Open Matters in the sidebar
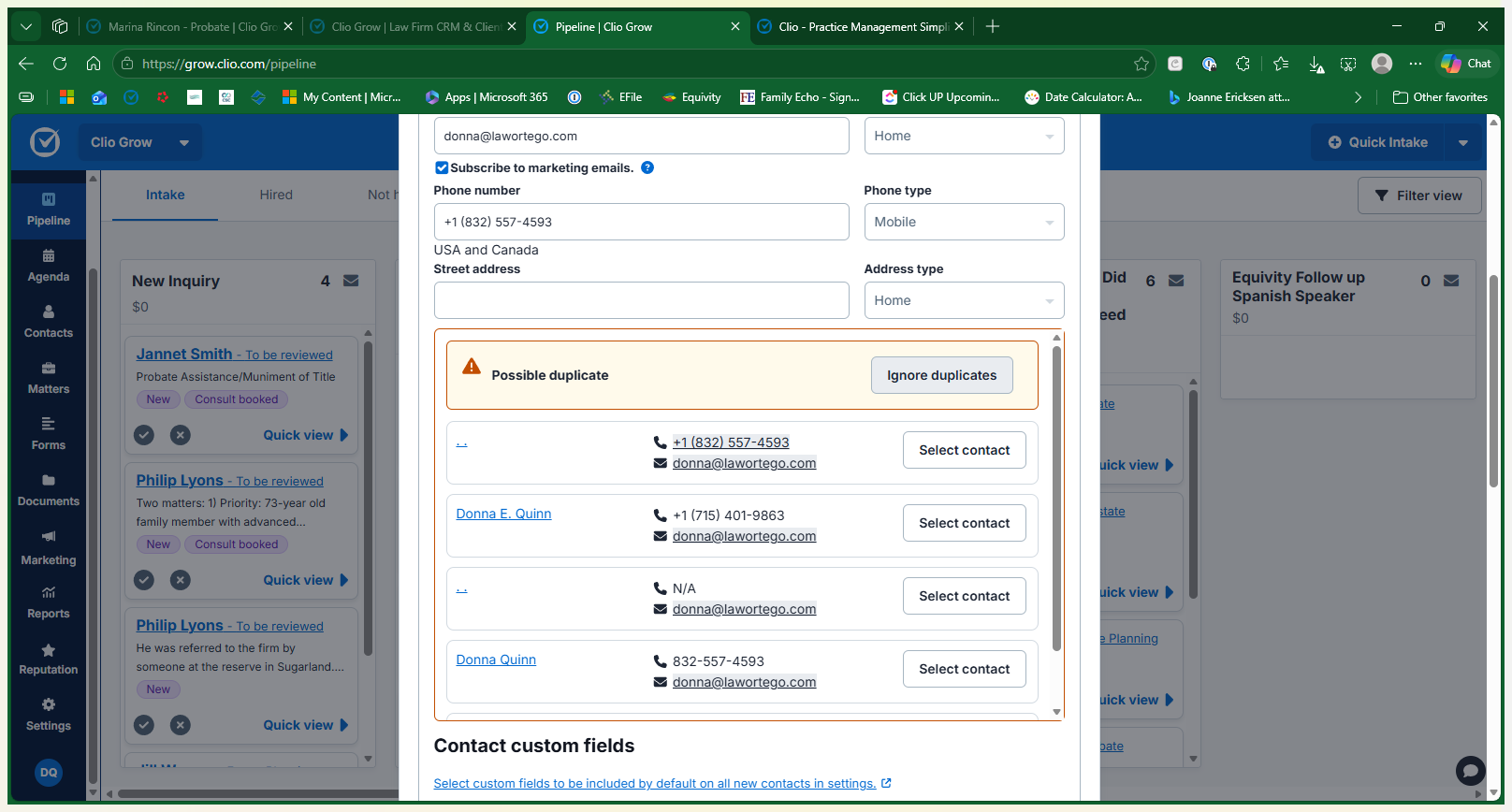The height and width of the screenshot is (812, 1512). point(49,379)
